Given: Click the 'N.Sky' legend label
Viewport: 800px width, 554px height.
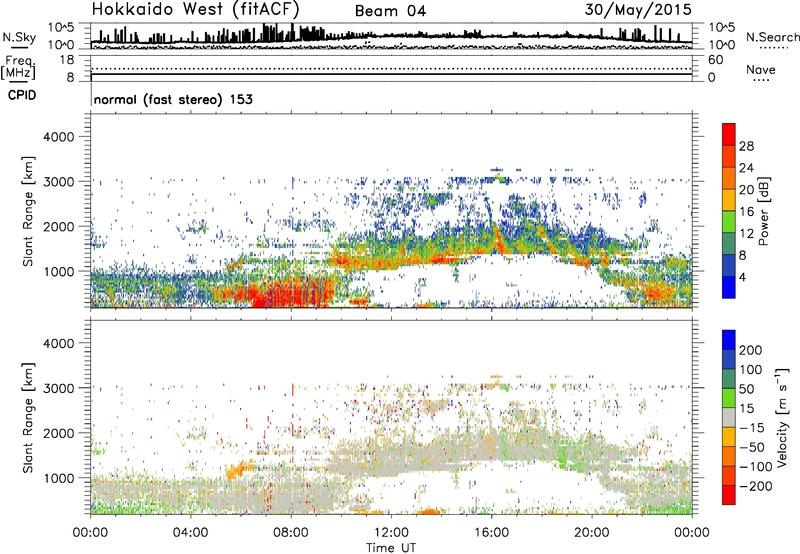Looking at the screenshot, I should point(19,37).
